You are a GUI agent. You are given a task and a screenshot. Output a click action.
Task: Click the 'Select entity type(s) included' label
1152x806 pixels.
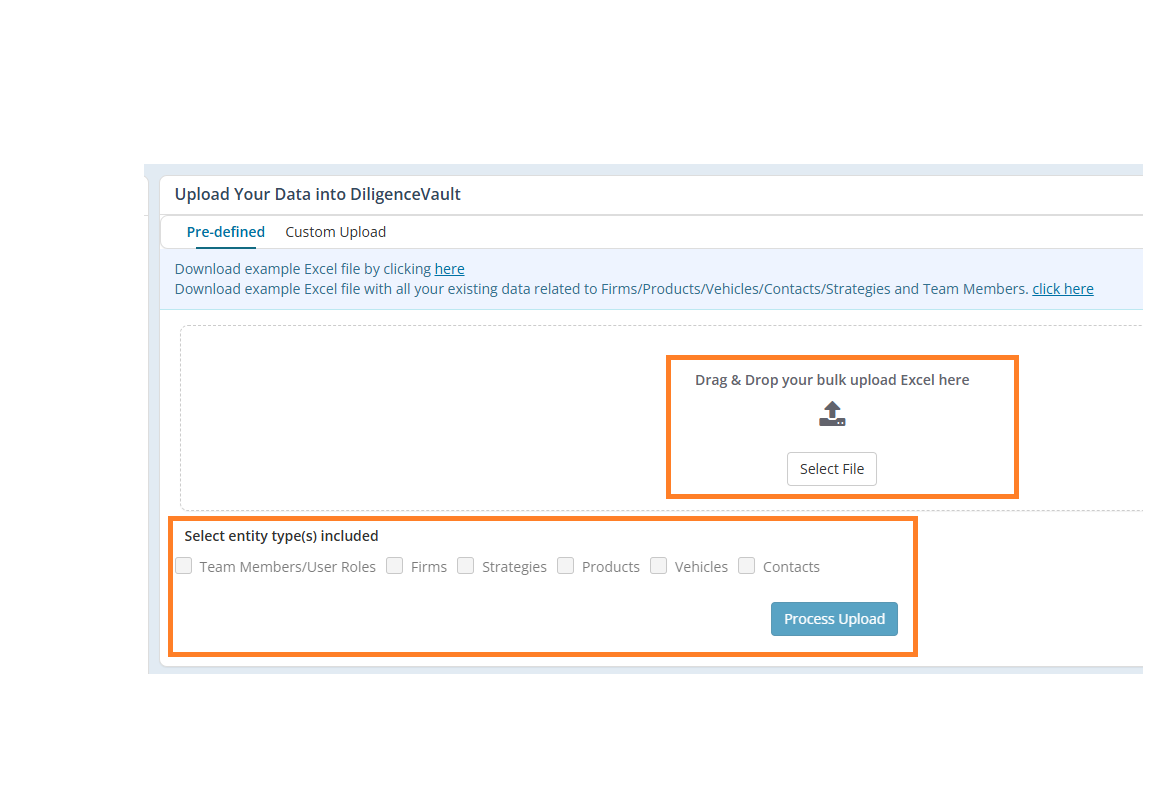281,536
